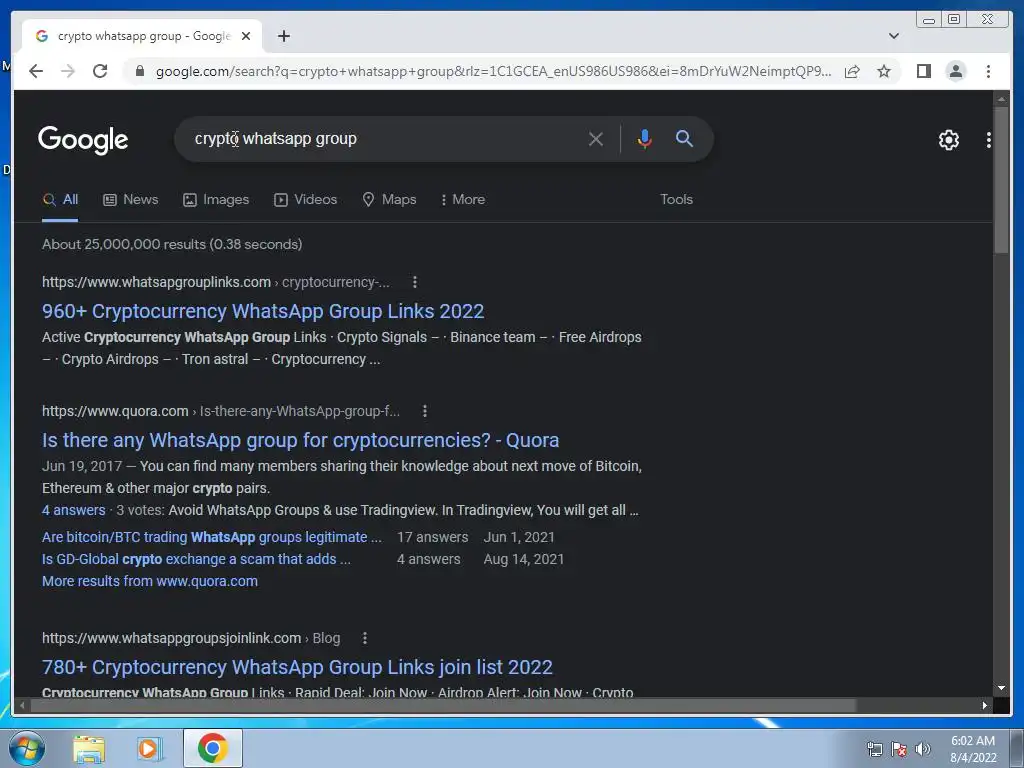Switch to Maps results

click(x=389, y=200)
